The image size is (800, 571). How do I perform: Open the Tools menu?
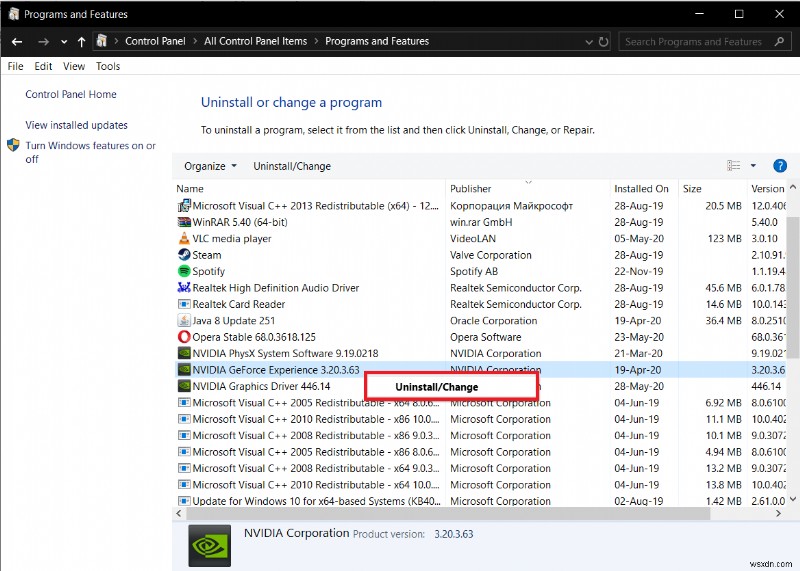pyautogui.click(x=108, y=66)
